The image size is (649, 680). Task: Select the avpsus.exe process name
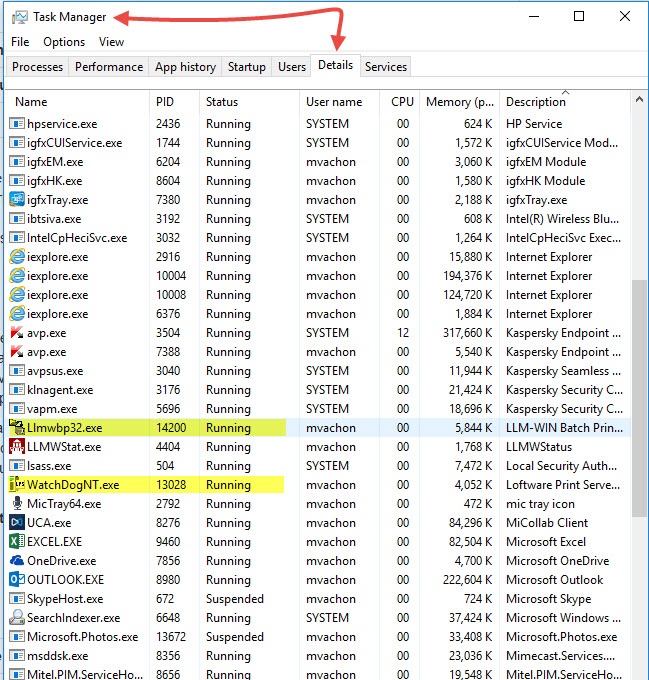coord(55,371)
